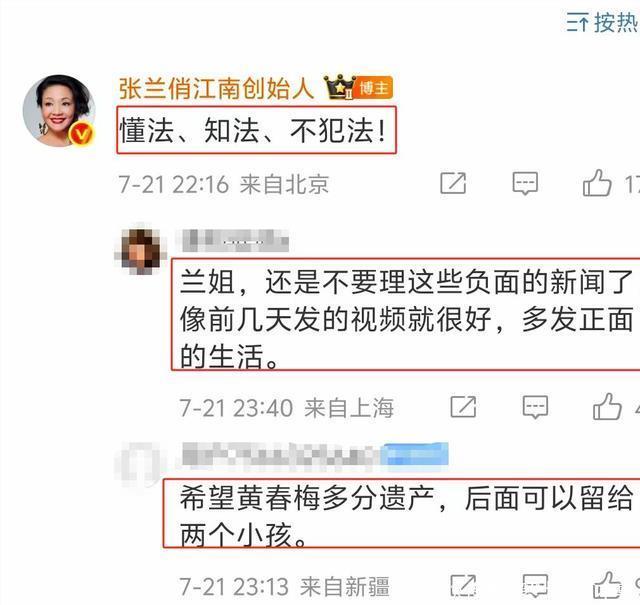Screen dimensions: 640x605
Task: Share the 23:13 Xinjiang comment
Action: click(463, 586)
